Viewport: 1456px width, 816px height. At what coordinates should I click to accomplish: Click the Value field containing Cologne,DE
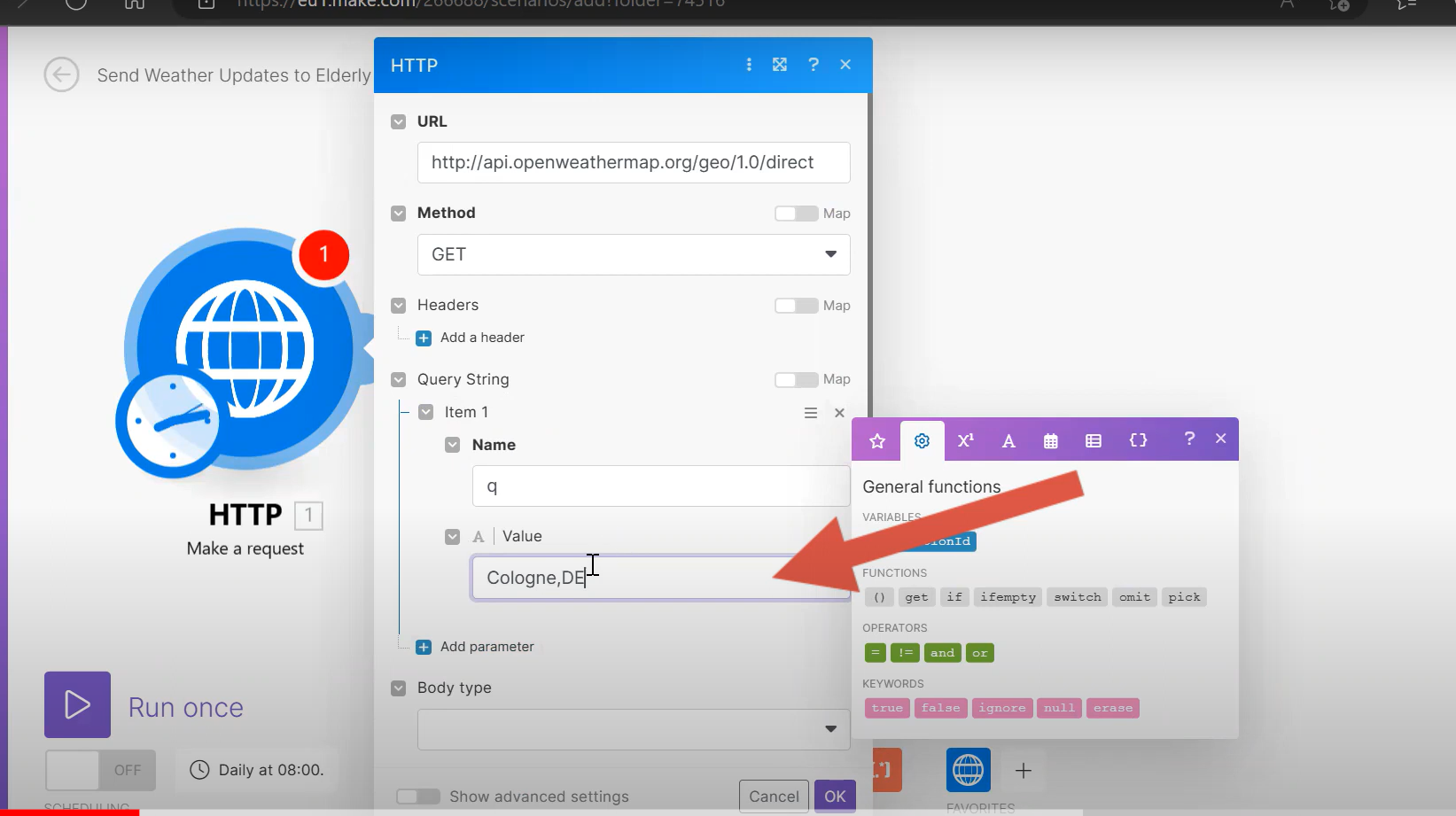[661, 578]
